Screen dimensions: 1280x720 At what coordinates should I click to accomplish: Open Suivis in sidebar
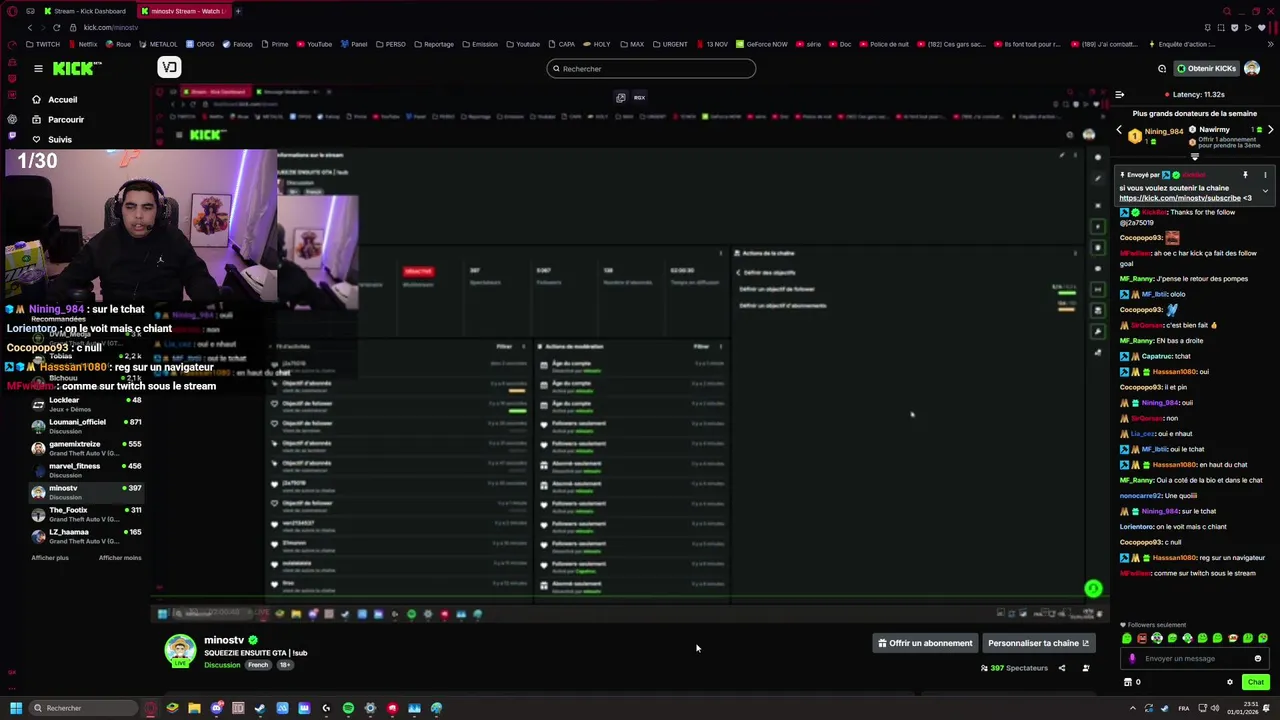[52, 140]
